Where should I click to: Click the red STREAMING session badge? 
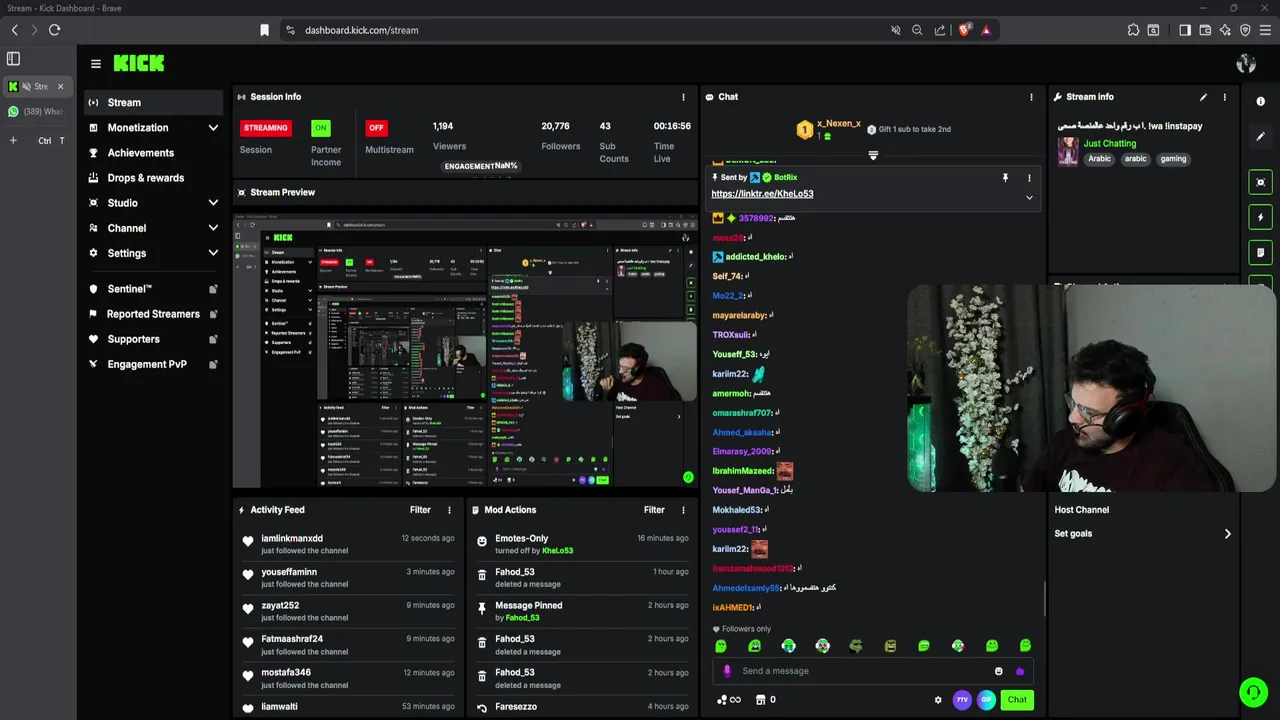[x=265, y=128]
